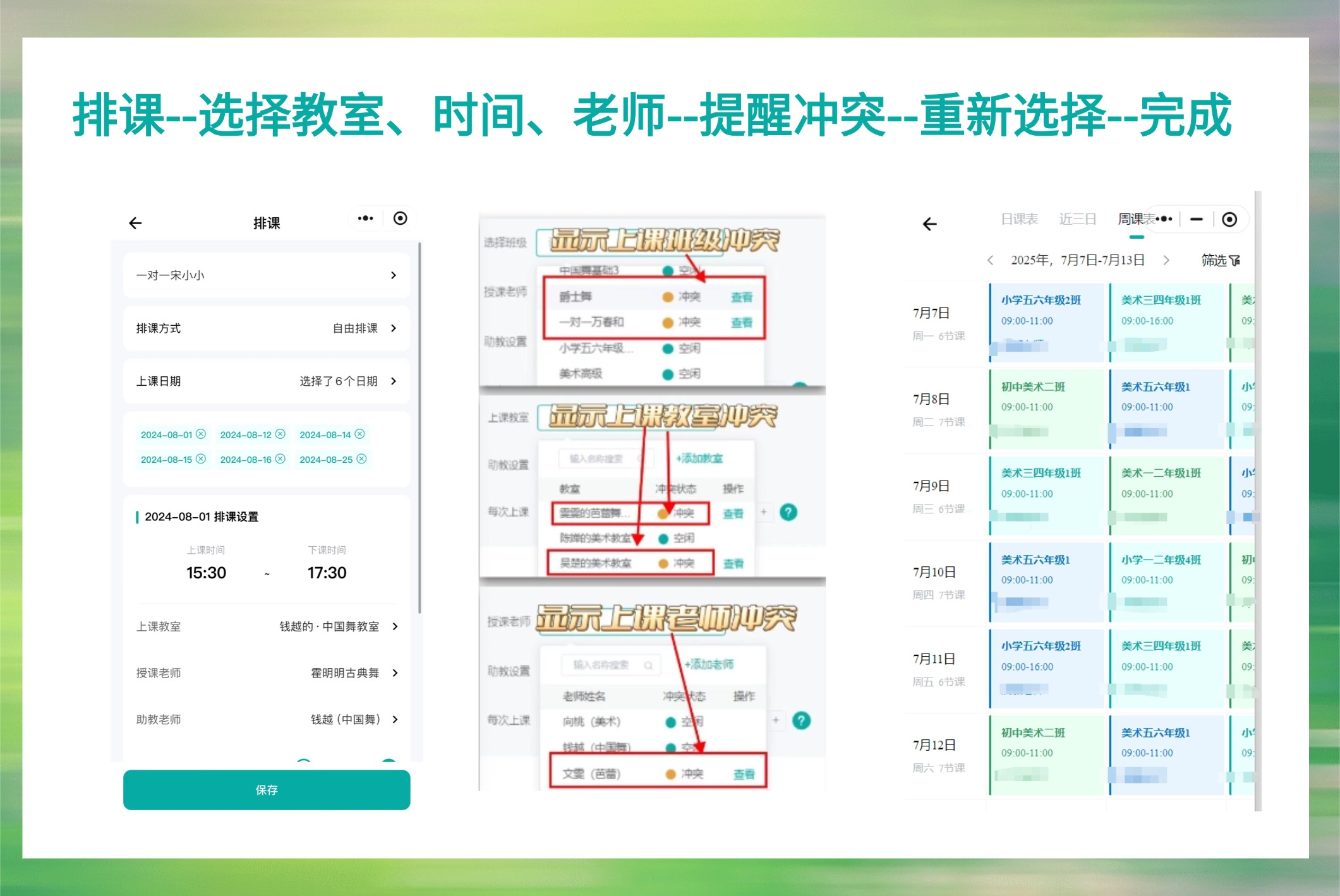This screenshot has width=1340, height=896.
Task: Tap the circle target icon on 排课 screen
Action: (400, 218)
